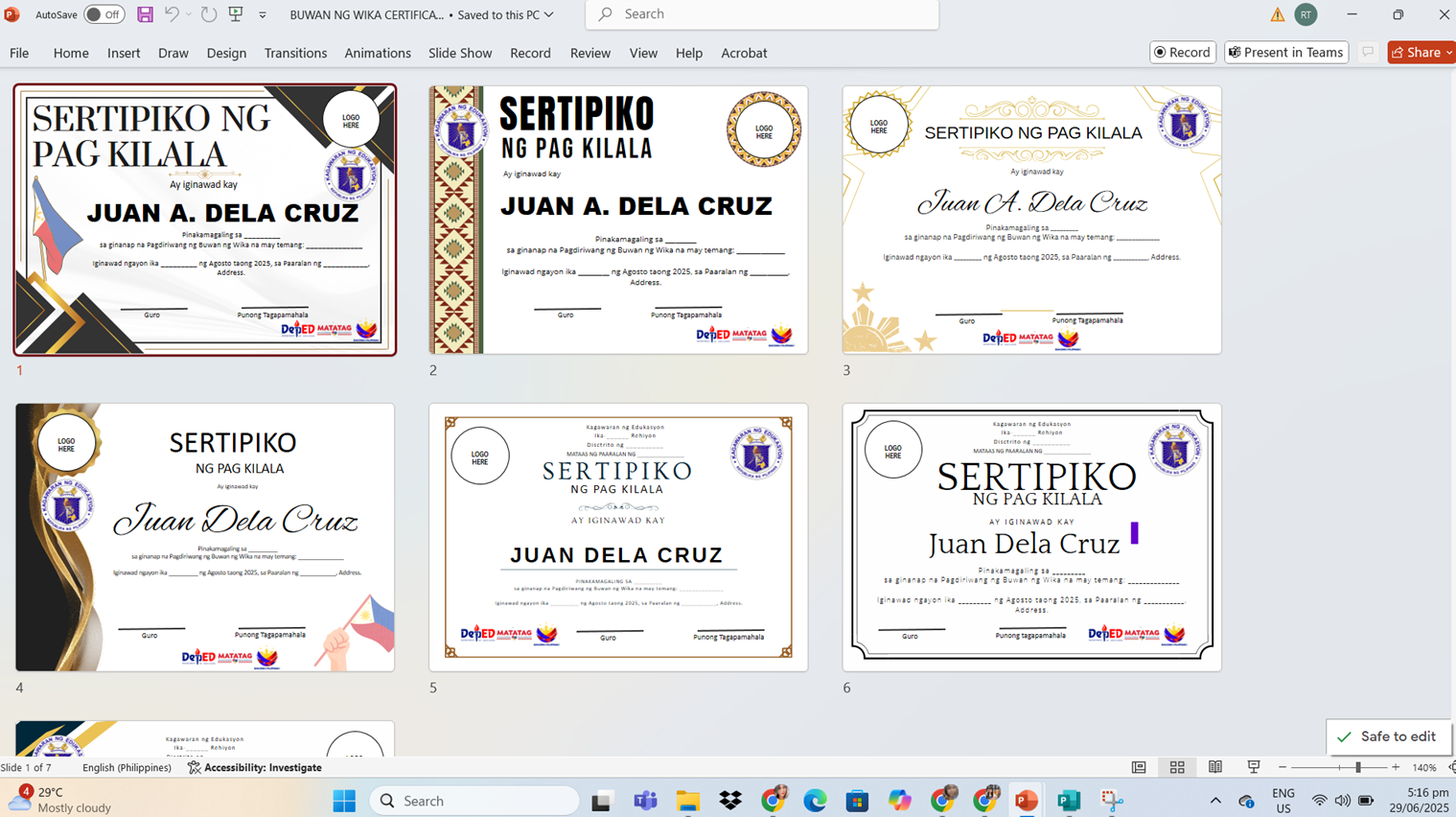Click the zoom in plus button

[1396, 767]
